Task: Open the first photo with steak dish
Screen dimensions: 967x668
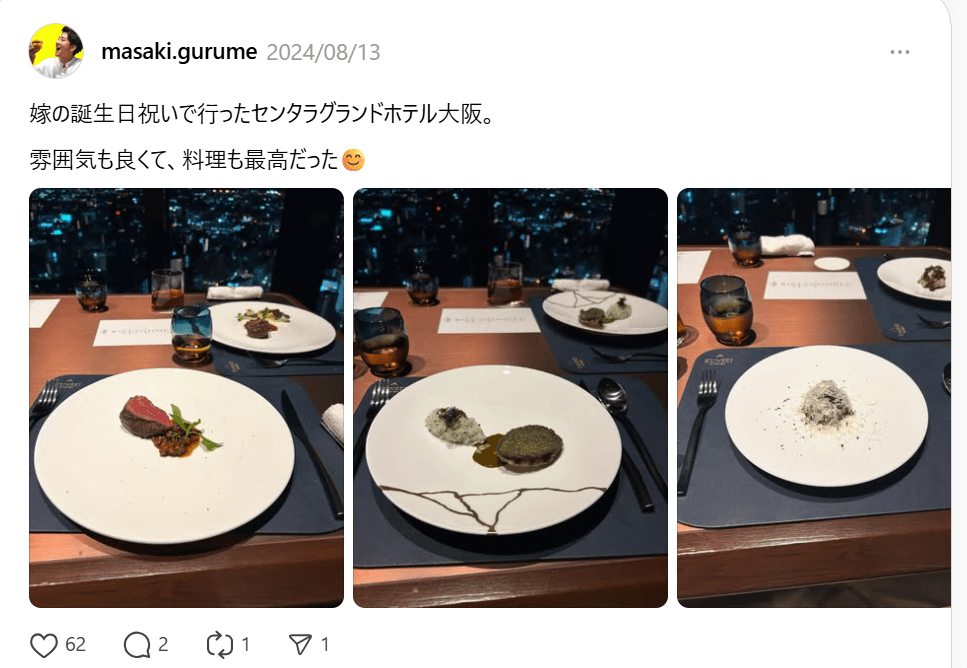Action: tap(186, 398)
